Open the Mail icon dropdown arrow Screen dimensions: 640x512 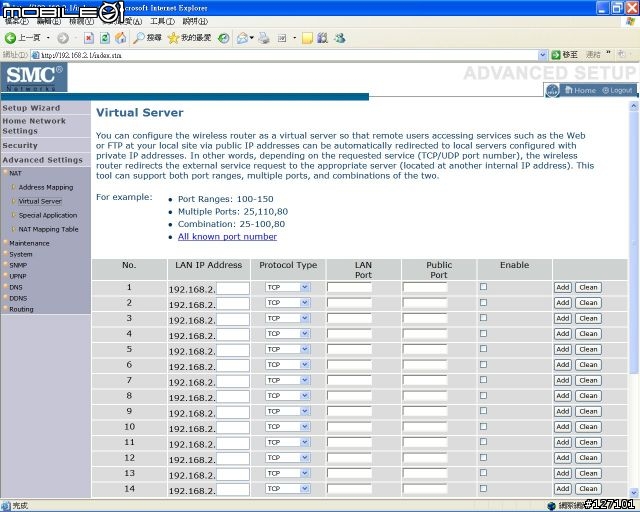tap(252, 38)
